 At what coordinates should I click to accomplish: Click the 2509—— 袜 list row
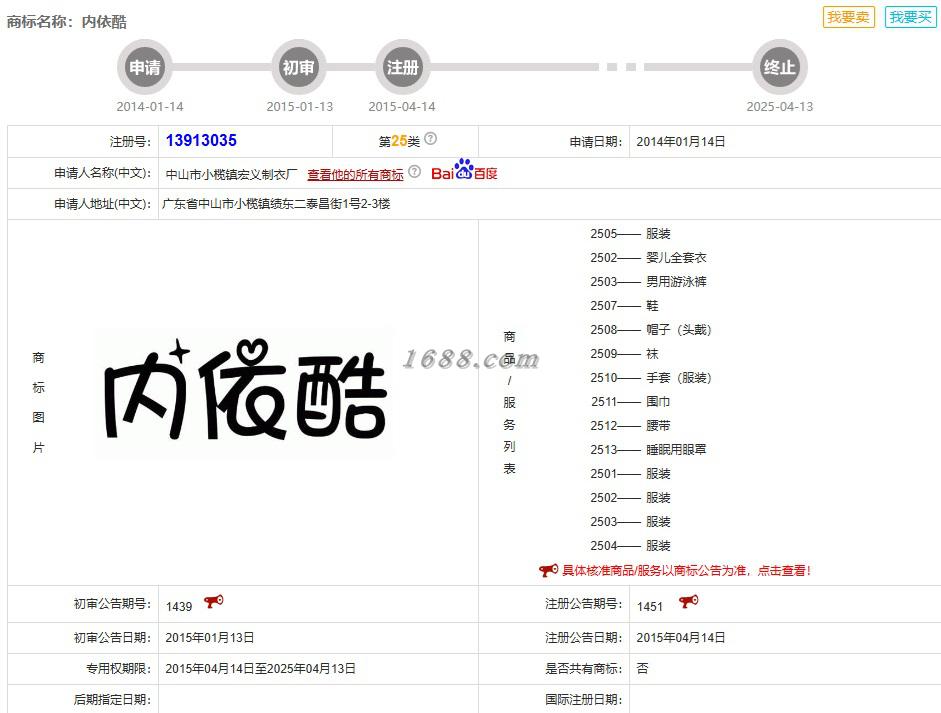coord(624,353)
